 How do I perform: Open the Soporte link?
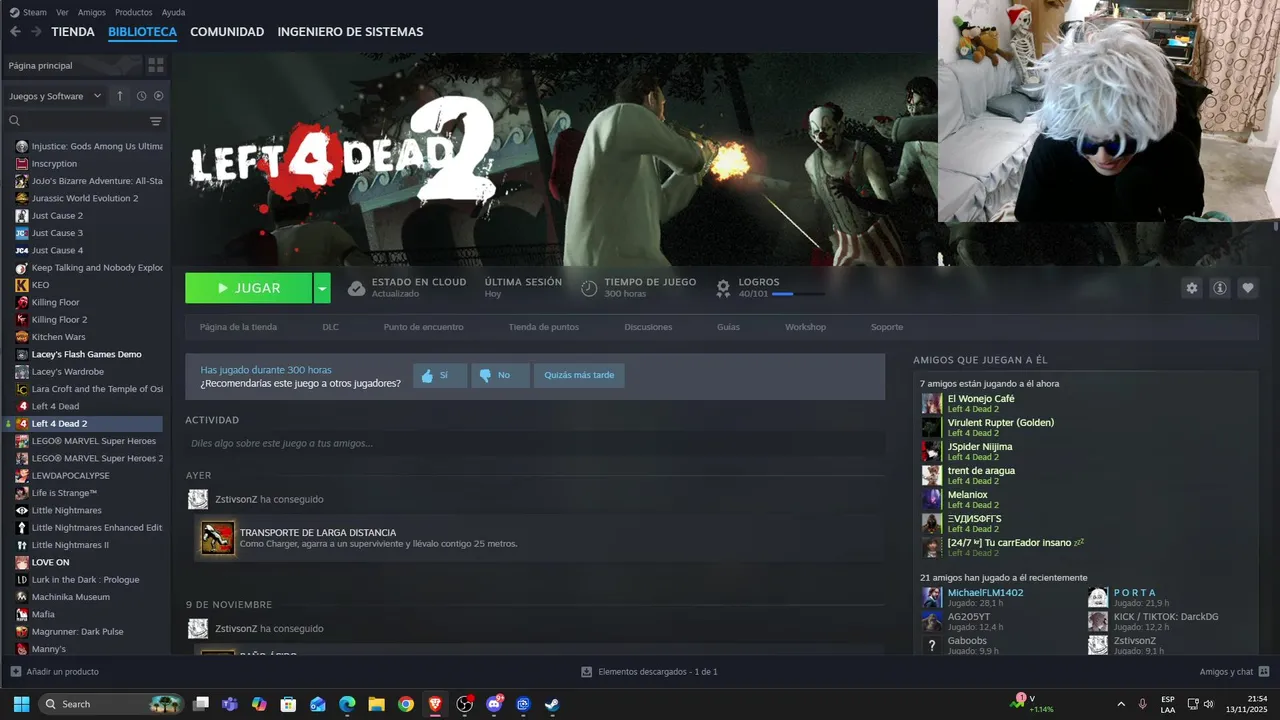coord(887,327)
